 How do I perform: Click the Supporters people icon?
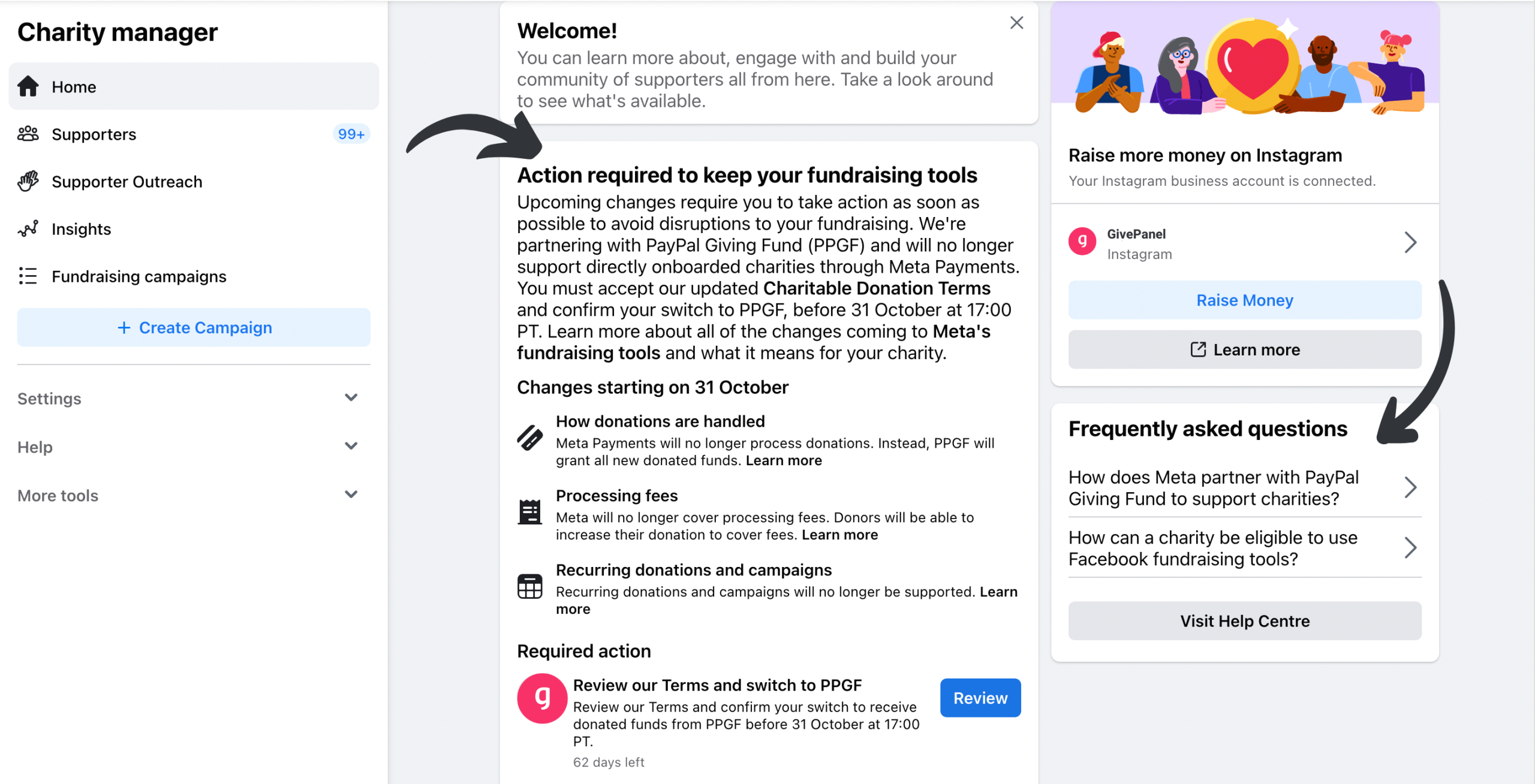point(28,134)
